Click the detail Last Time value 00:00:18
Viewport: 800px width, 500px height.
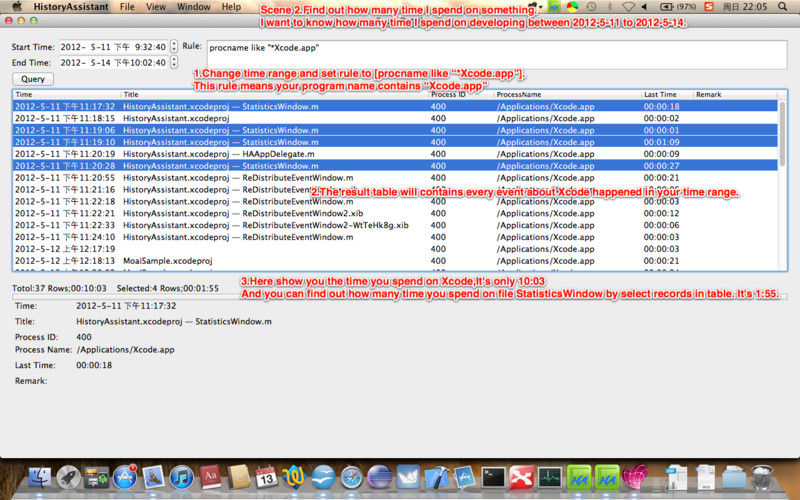tap(94, 365)
